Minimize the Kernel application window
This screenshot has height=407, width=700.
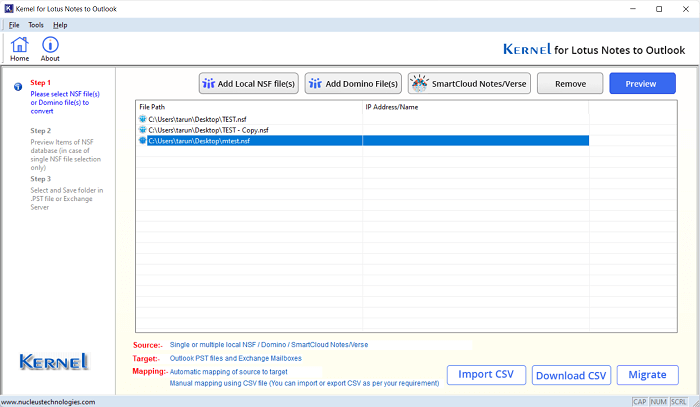tap(633, 9)
